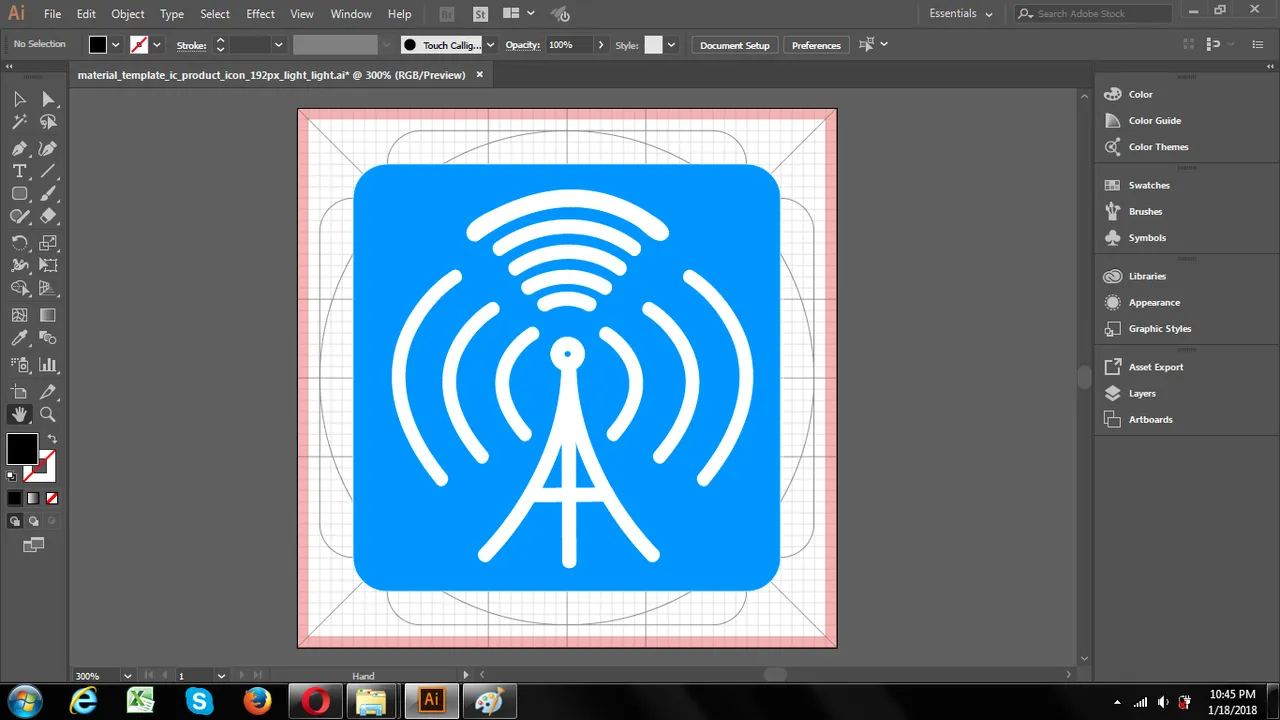This screenshot has width=1280, height=720.
Task: Select the Shape Builder tool
Action: (x=19, y=289)
